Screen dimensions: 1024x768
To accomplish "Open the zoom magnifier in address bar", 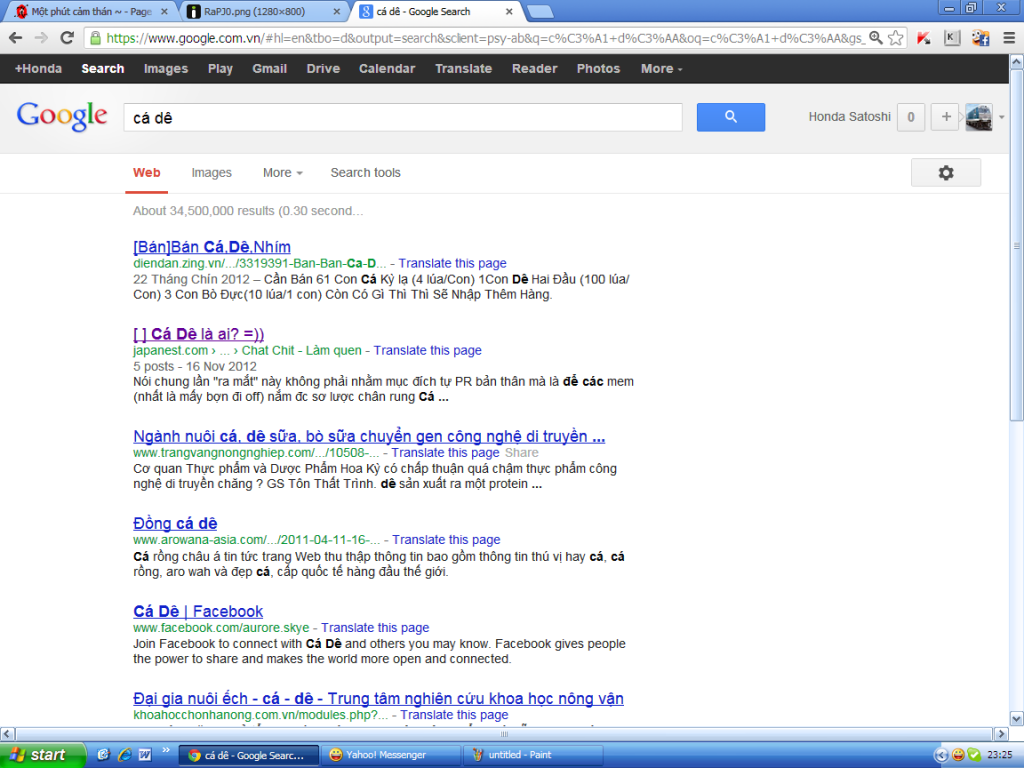I will pos(876,38).
